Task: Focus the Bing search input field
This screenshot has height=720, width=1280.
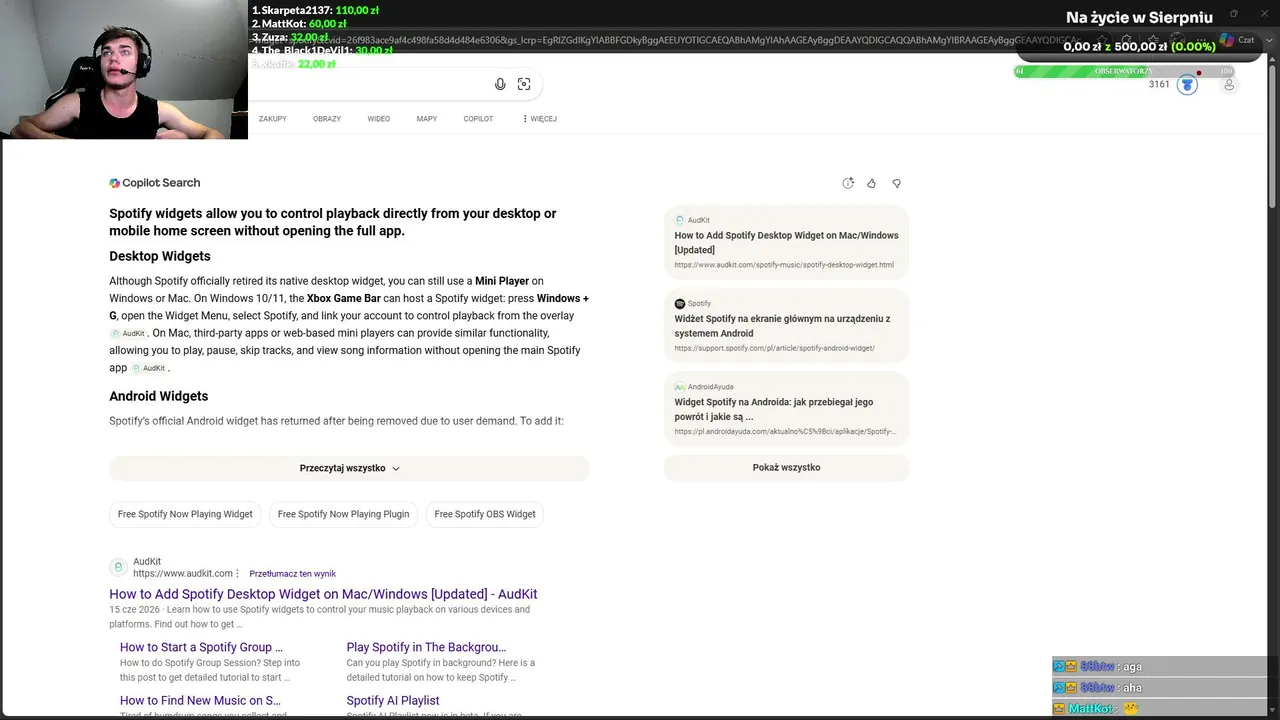Action: coord(370,84)
